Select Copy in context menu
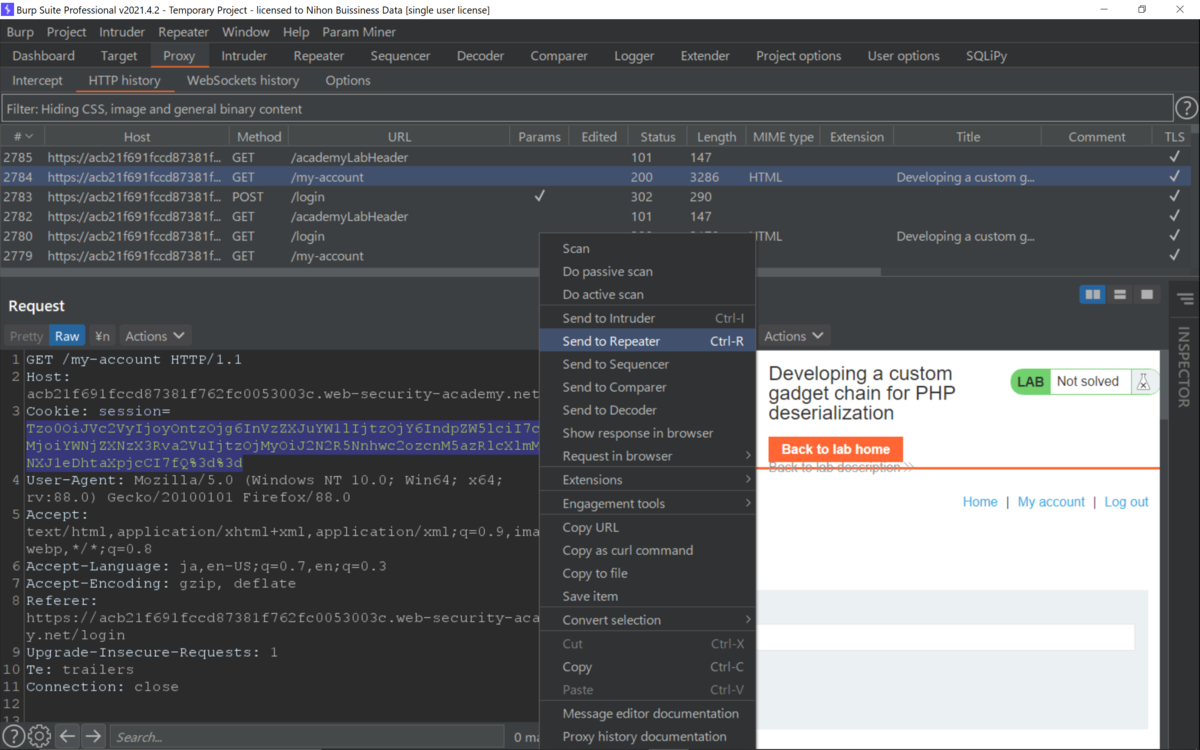 tap(647, 667)
